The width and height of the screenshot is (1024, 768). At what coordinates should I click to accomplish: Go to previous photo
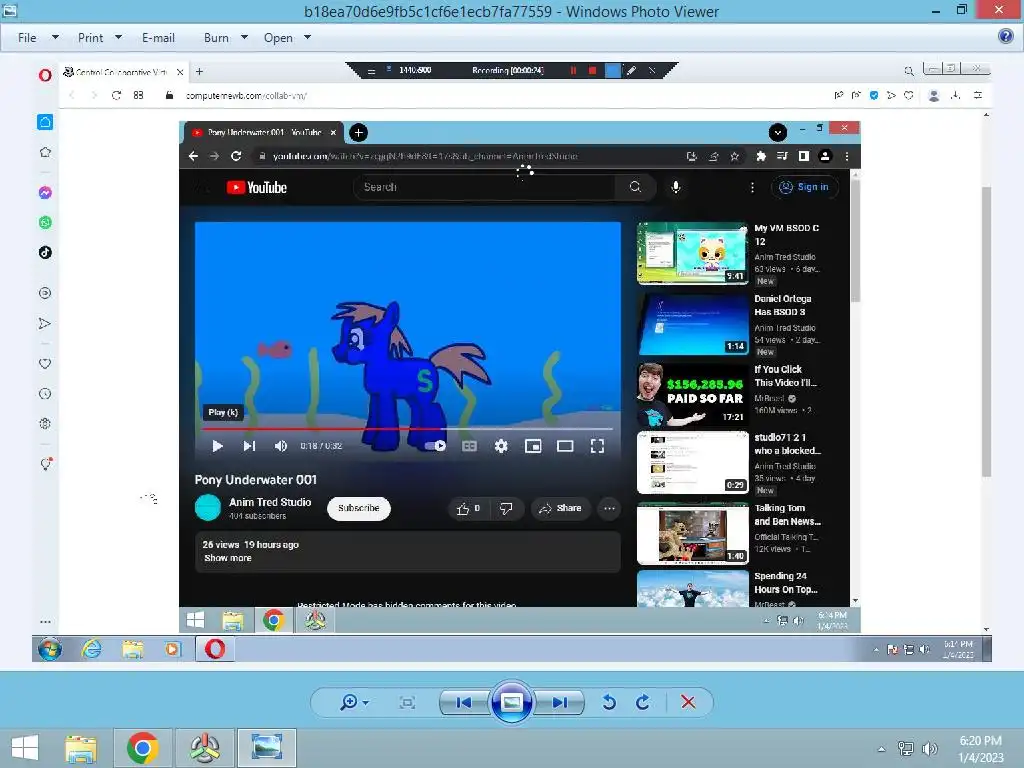pyautogui.click(x=464, y=702)
